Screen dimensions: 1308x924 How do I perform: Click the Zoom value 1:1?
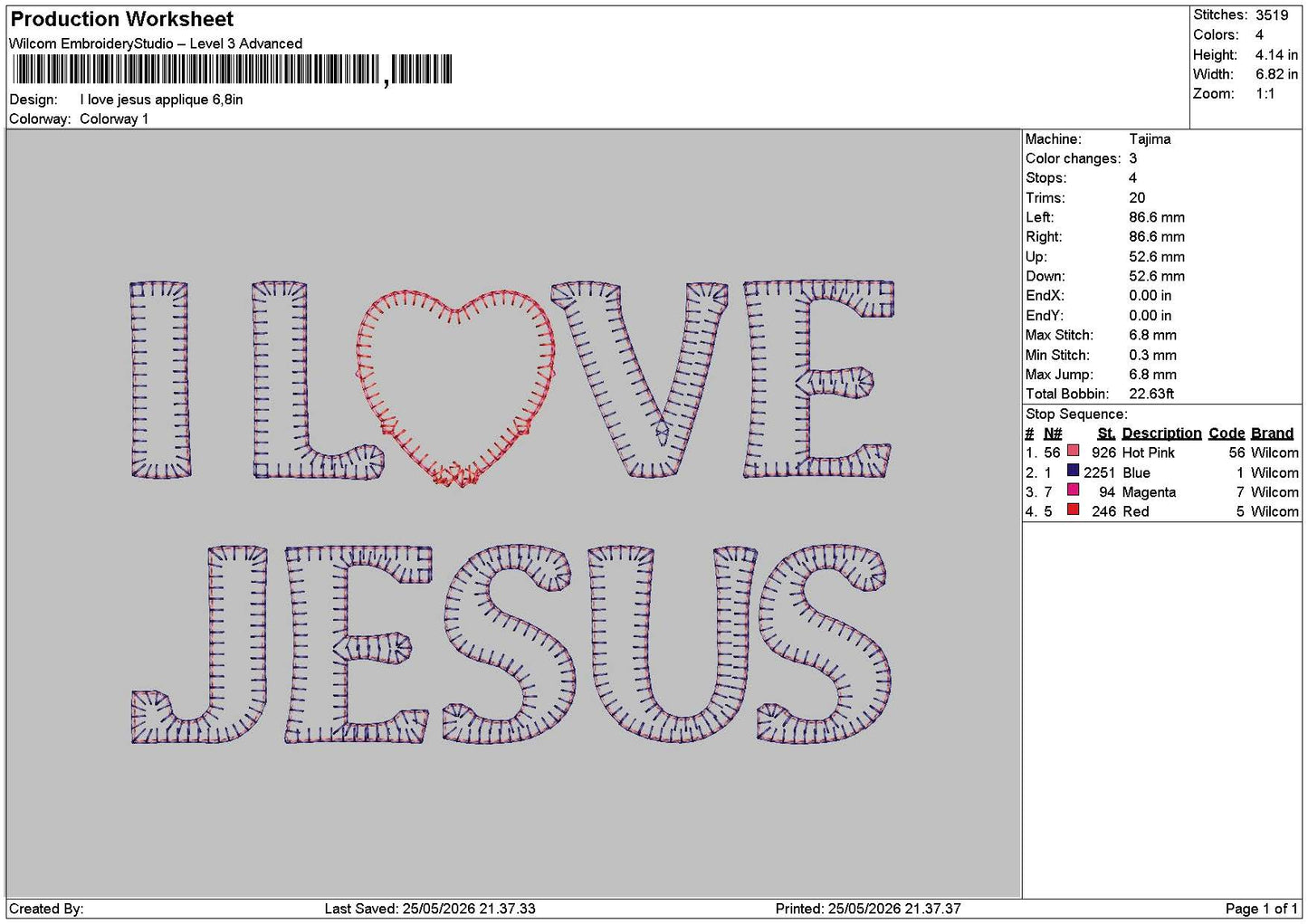(1265, 94)
